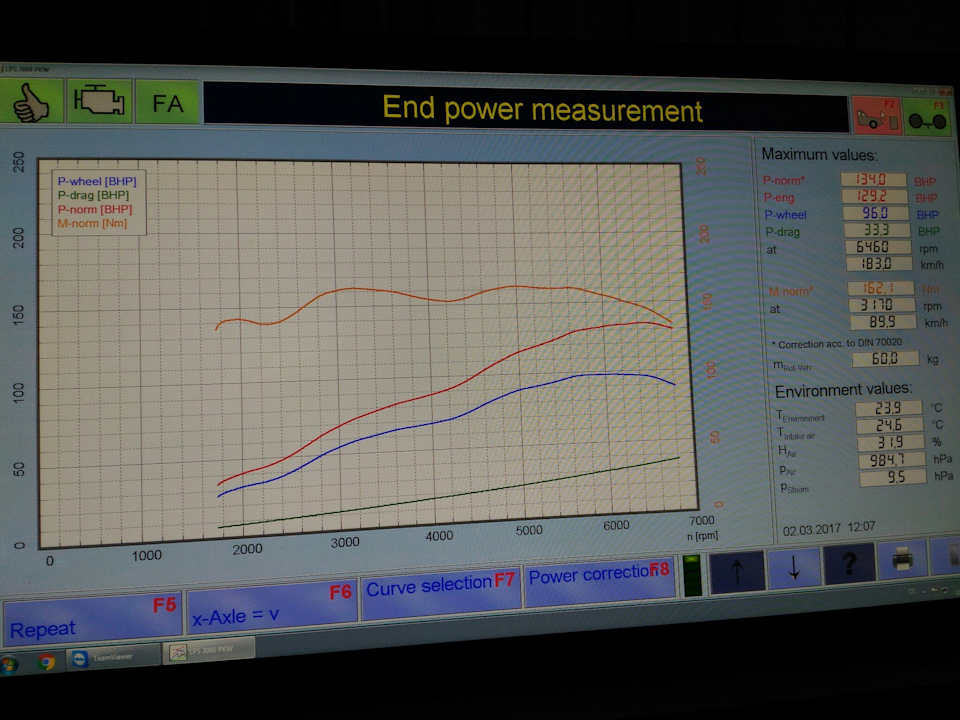960x720 pixels.
Task: Click the red F2 vehicle icon
Action: coord(876,115)
